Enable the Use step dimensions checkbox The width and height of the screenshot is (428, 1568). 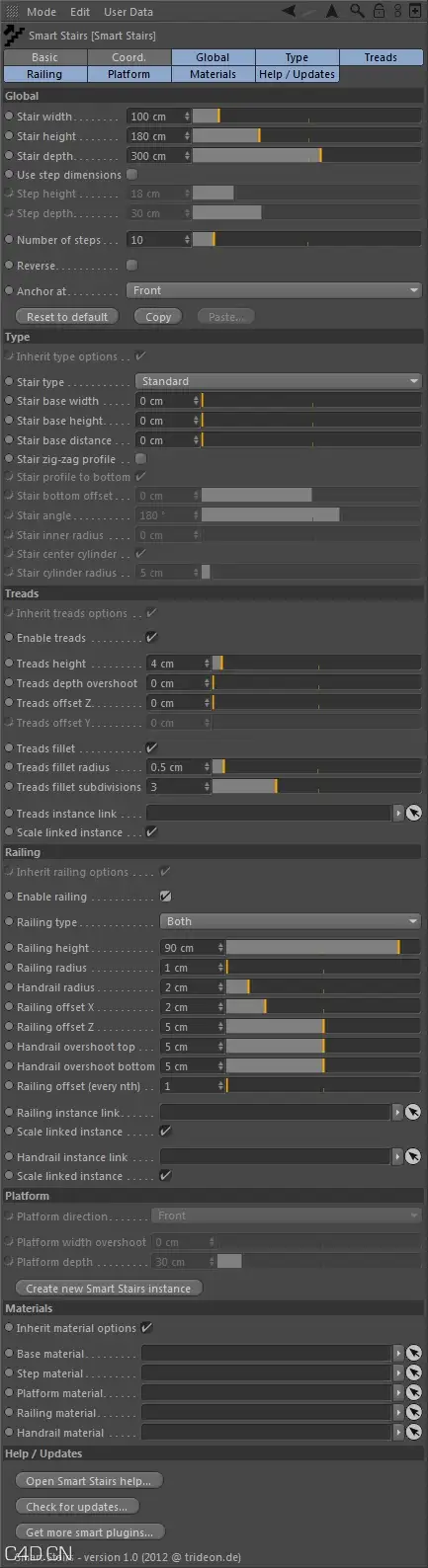pos(131,175)
